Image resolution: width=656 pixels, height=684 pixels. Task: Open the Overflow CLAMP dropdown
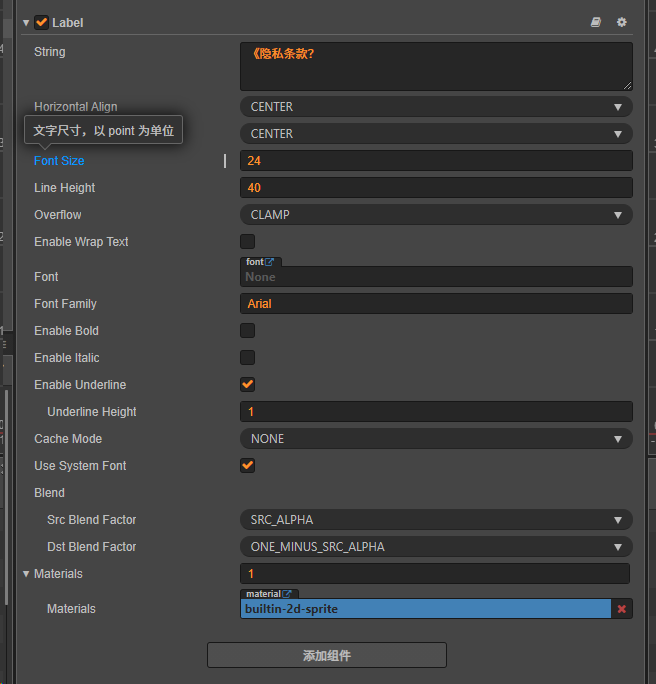(436, 215)
